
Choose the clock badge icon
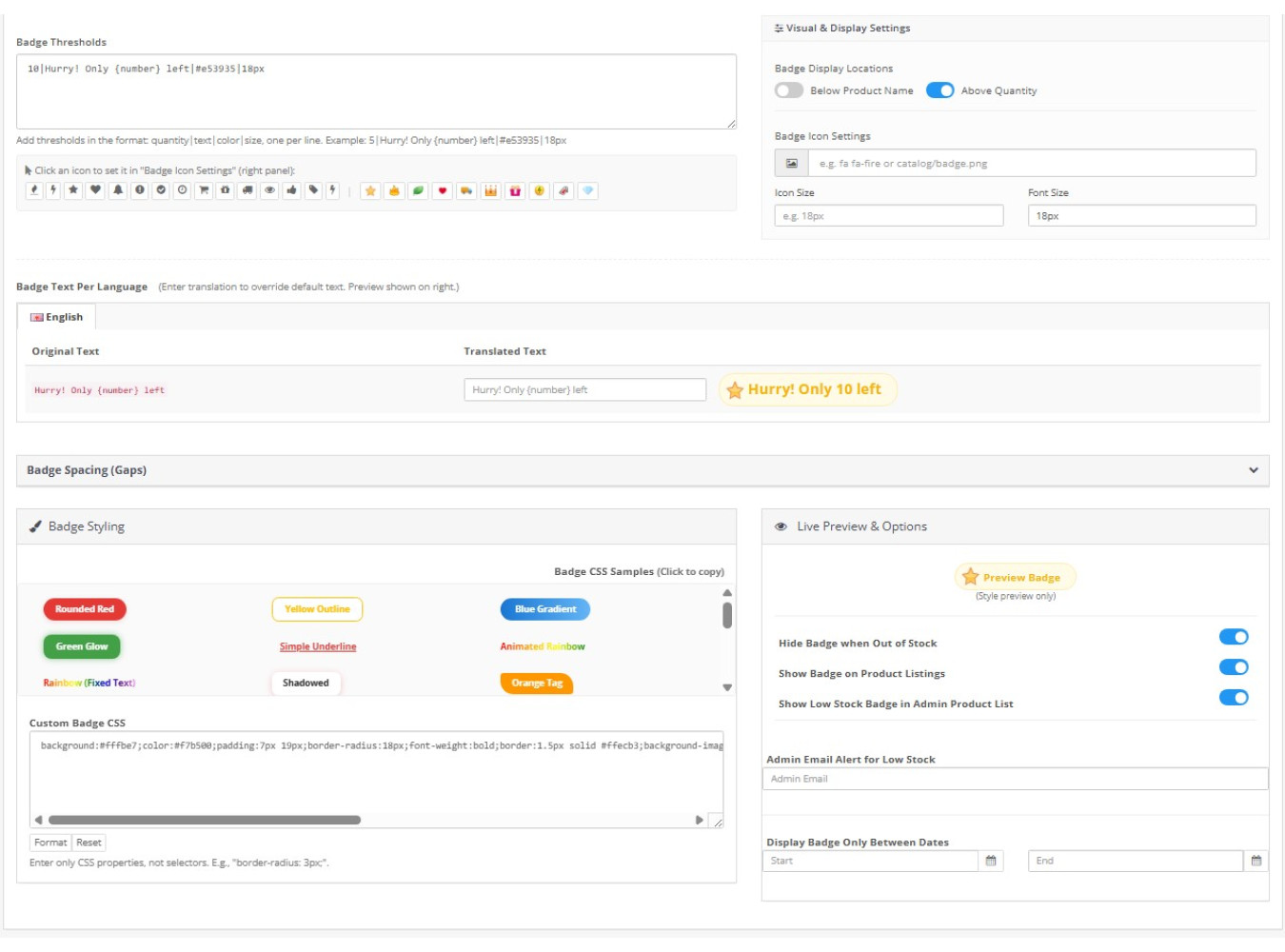click(x=182, y=190)
